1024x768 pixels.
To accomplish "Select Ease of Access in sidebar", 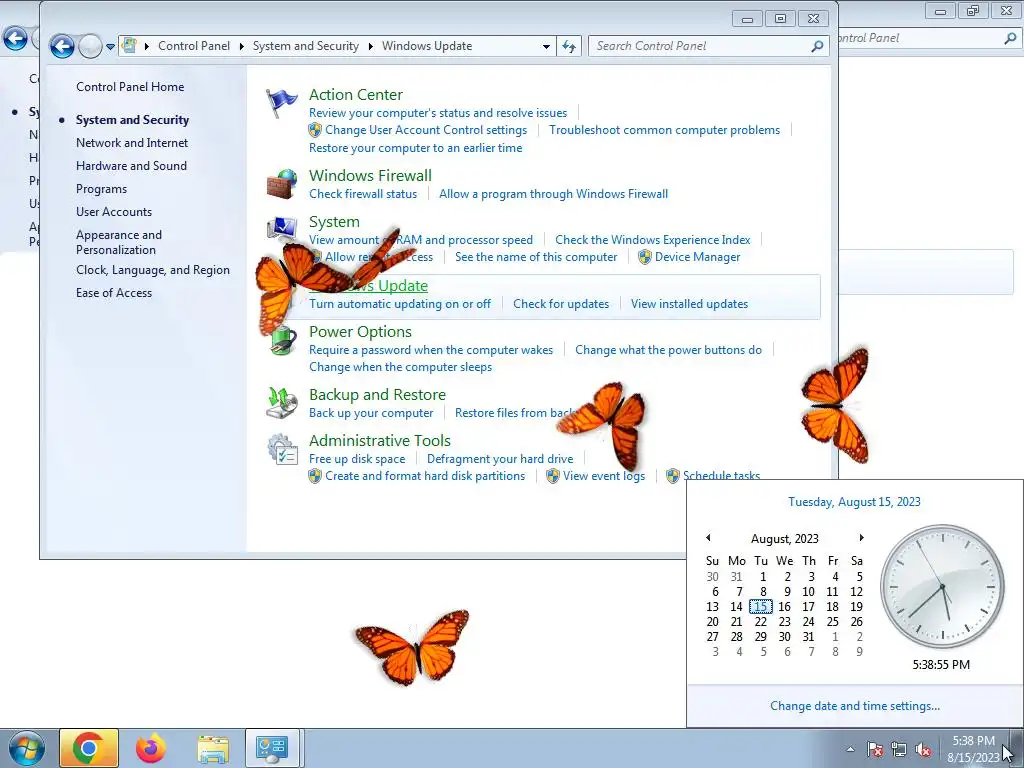I will click(114, 293).
